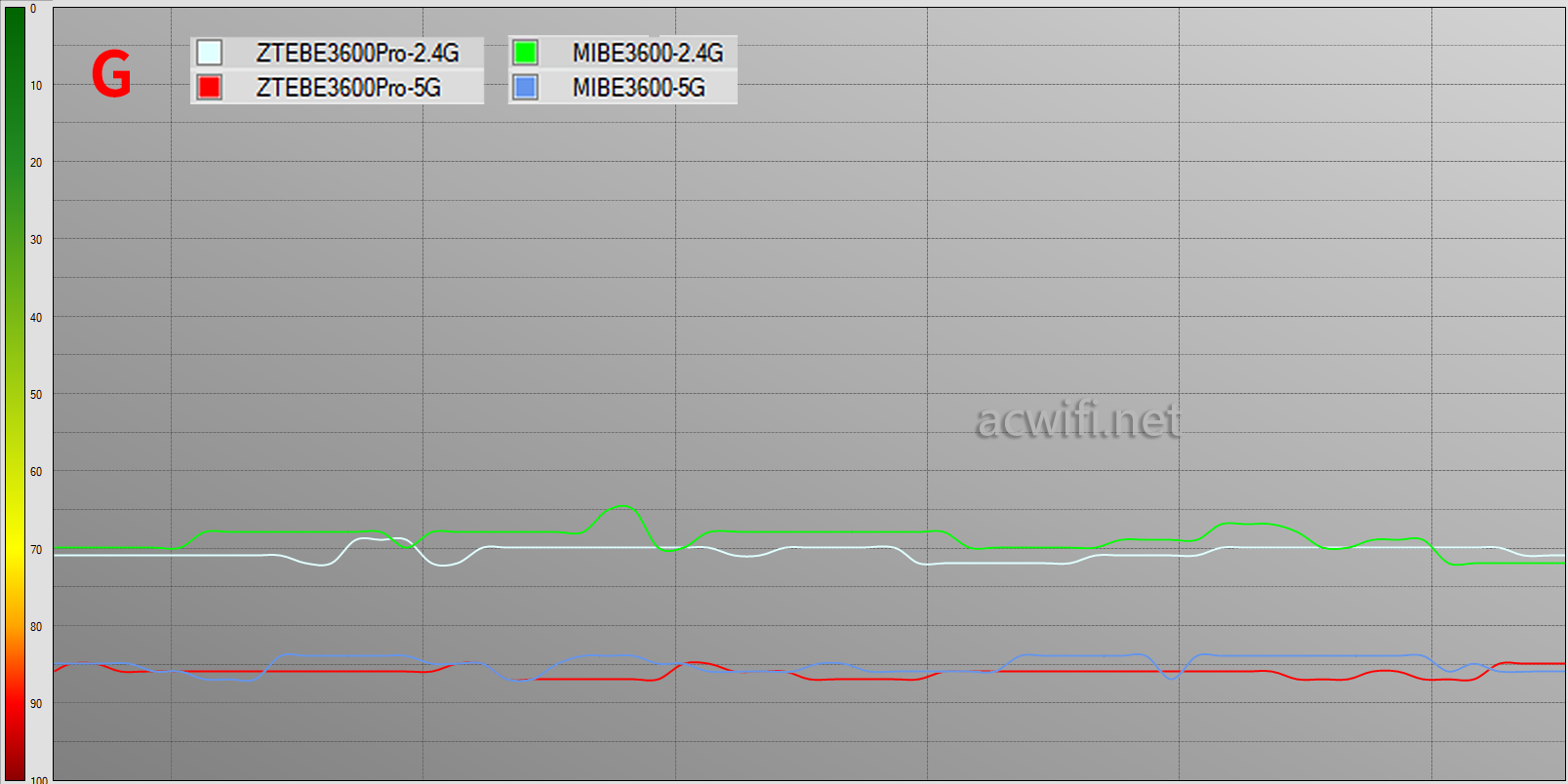Click the 40 axis value

pyautogui.click(x=36, y=318)
